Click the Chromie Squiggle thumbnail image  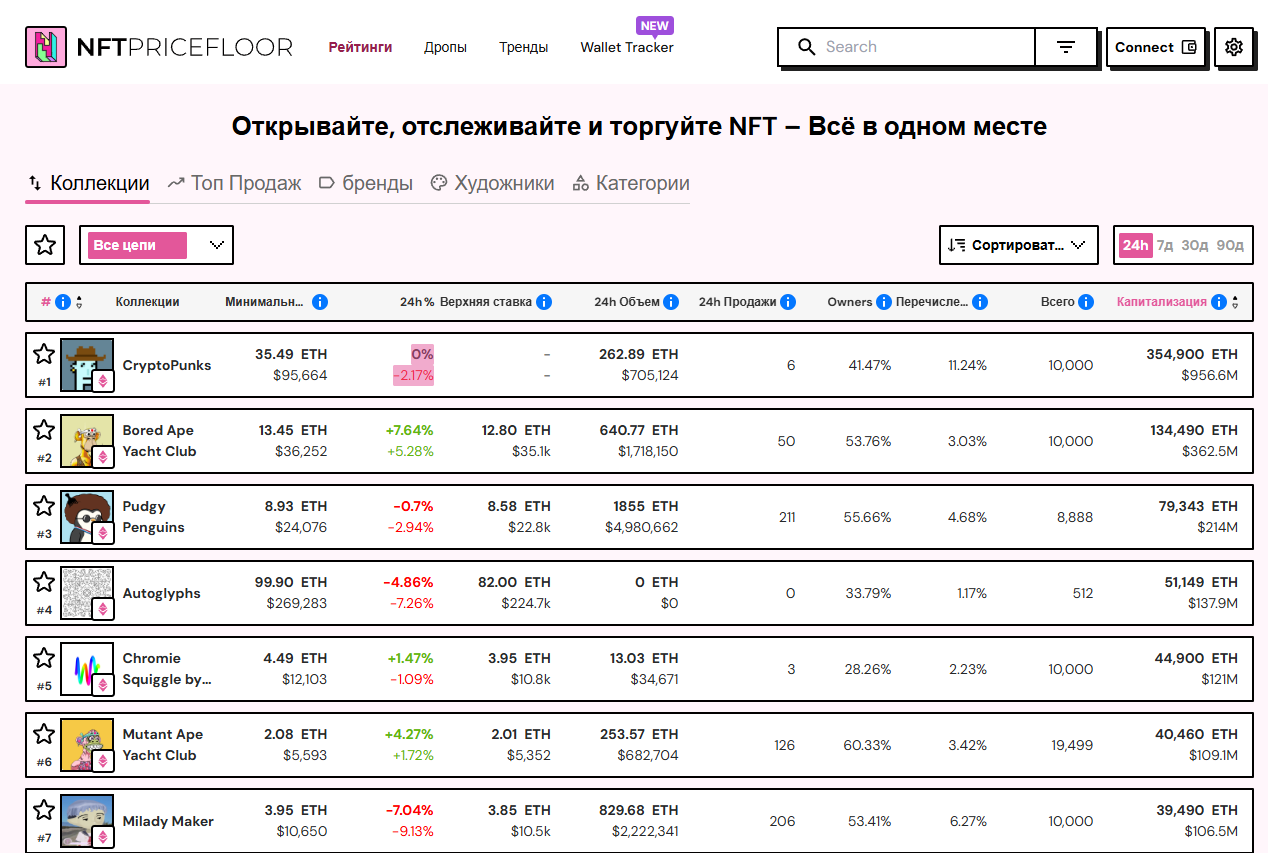pos(86,669)
